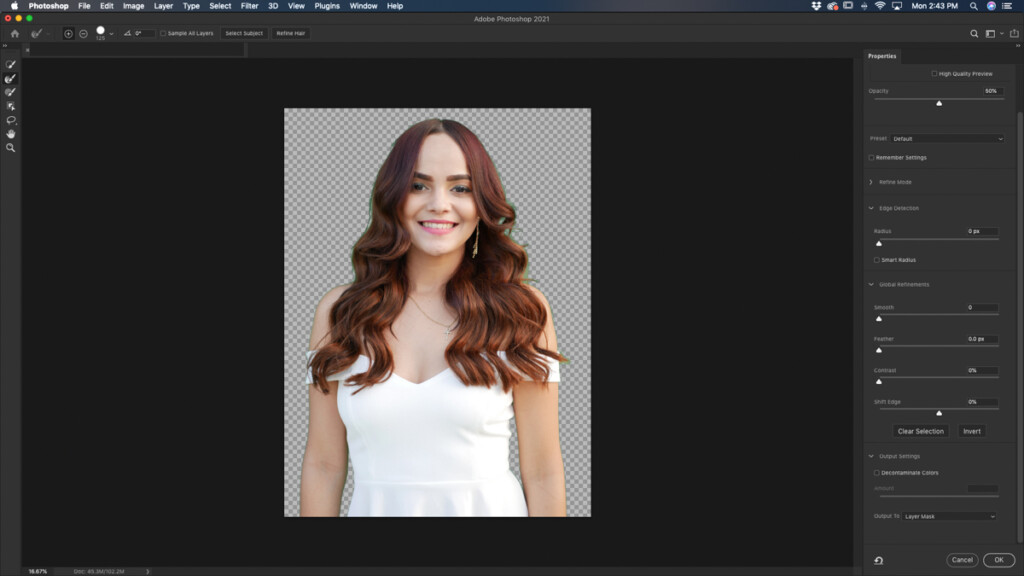Open Spotlight search in menu bar
Viewport: 1024px width, 576px height.
click(x=973, y=6)
